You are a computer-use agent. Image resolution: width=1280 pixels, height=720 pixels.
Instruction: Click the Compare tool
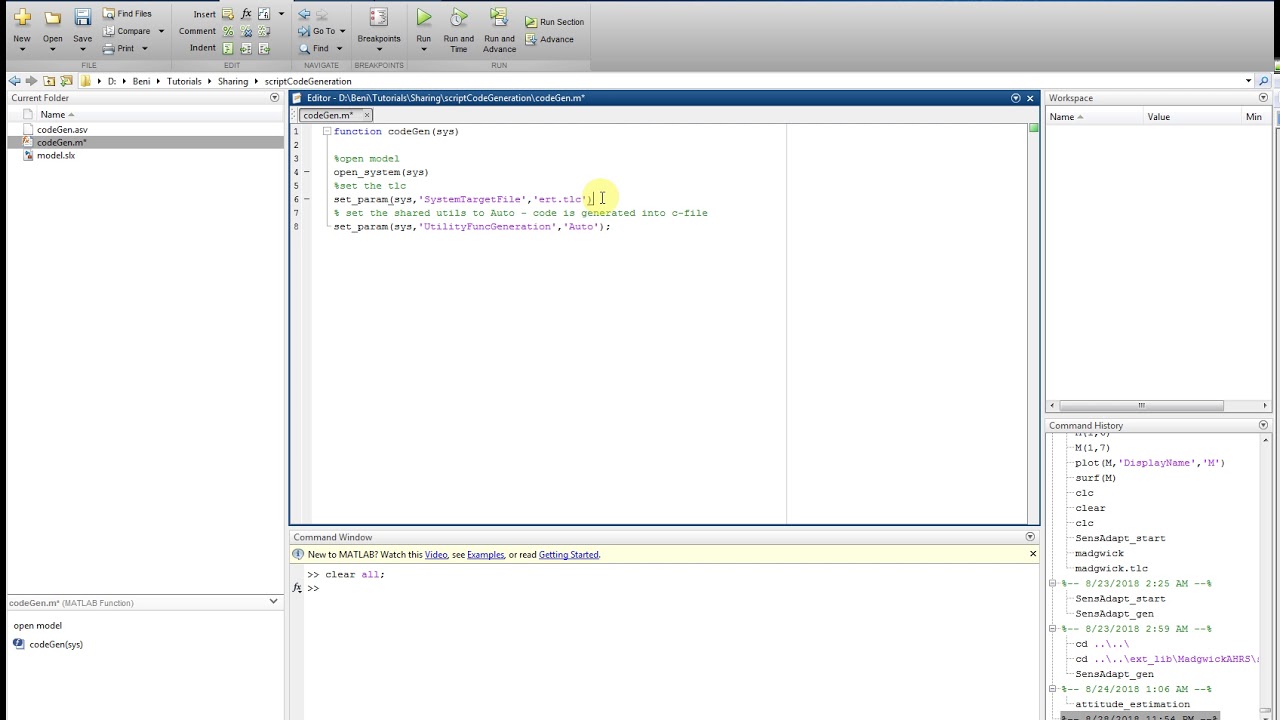click(126, 31)
